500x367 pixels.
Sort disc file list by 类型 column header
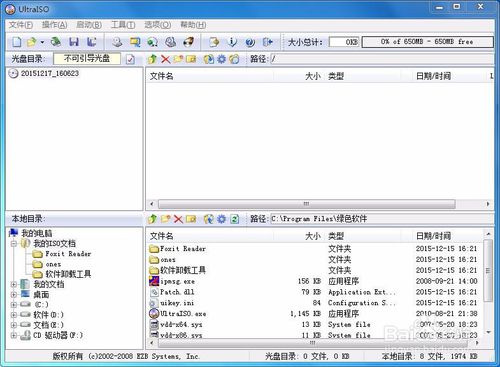(x=362, y=76)
